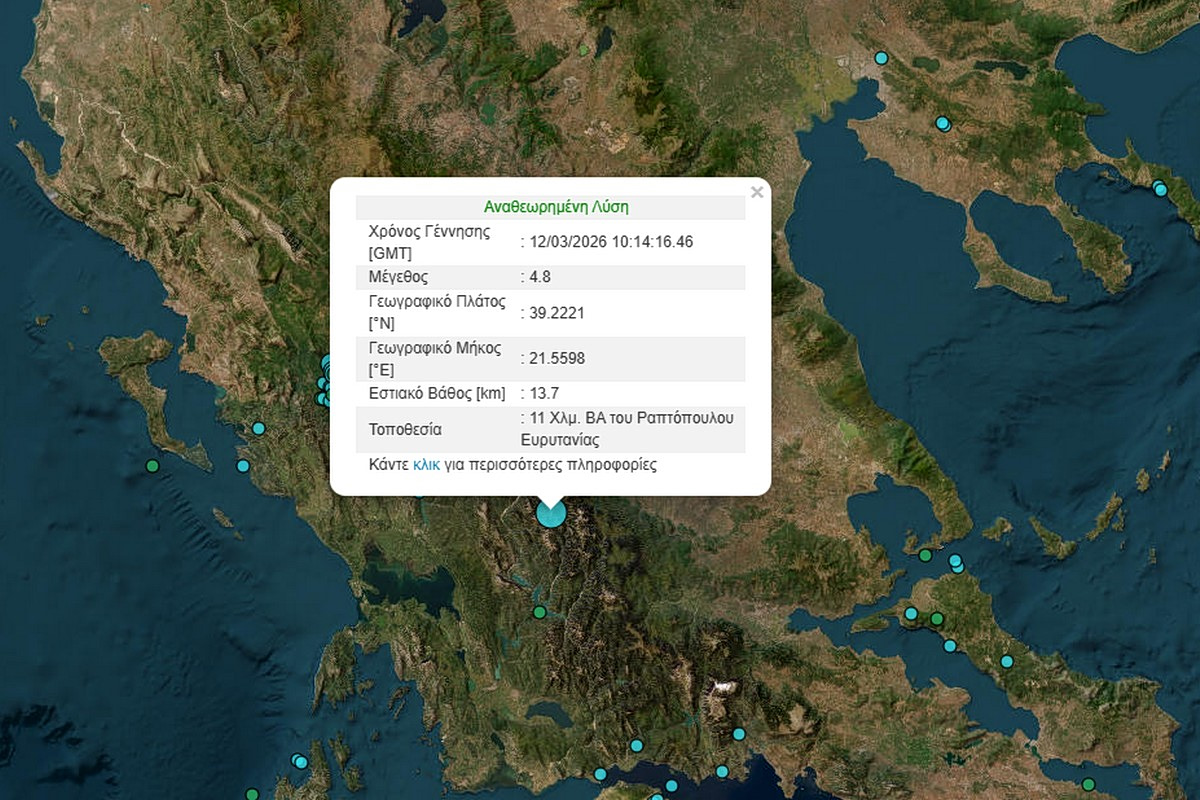Image resolution: width=1200 pixels, height=800 pixels.
Task: Click the origin time value 12/03/2026 10:14:16.46
Action: click(610, 242)
